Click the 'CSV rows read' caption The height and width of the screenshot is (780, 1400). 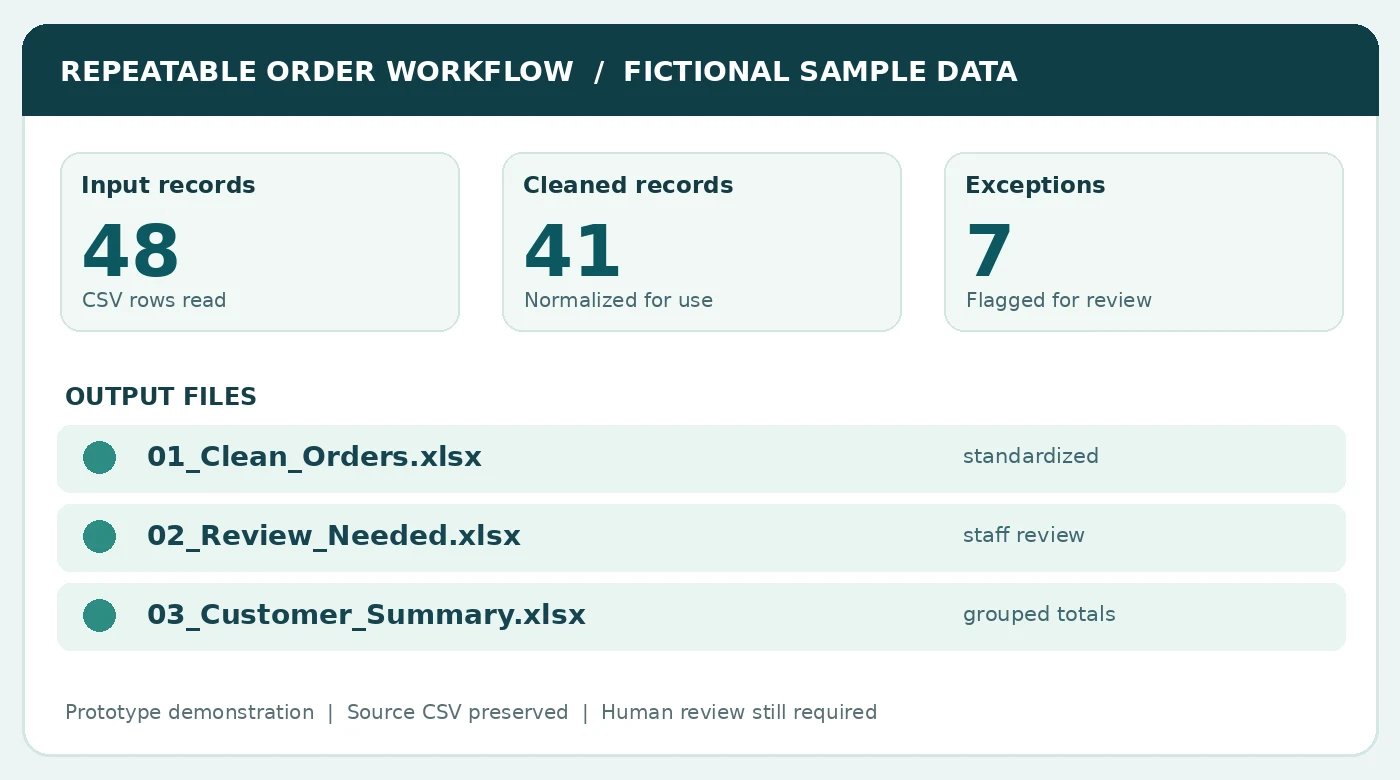[x=154, y=300]
